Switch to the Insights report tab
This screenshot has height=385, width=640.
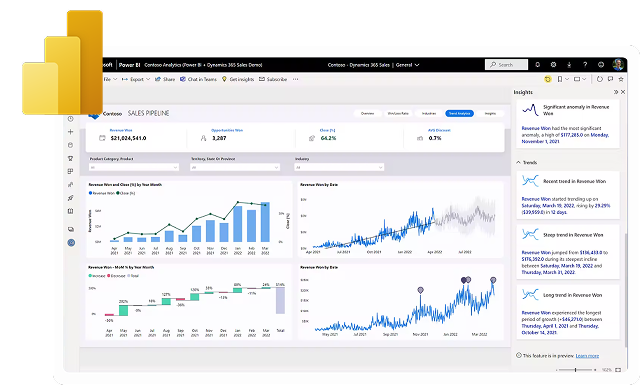[x=490, y=113]
